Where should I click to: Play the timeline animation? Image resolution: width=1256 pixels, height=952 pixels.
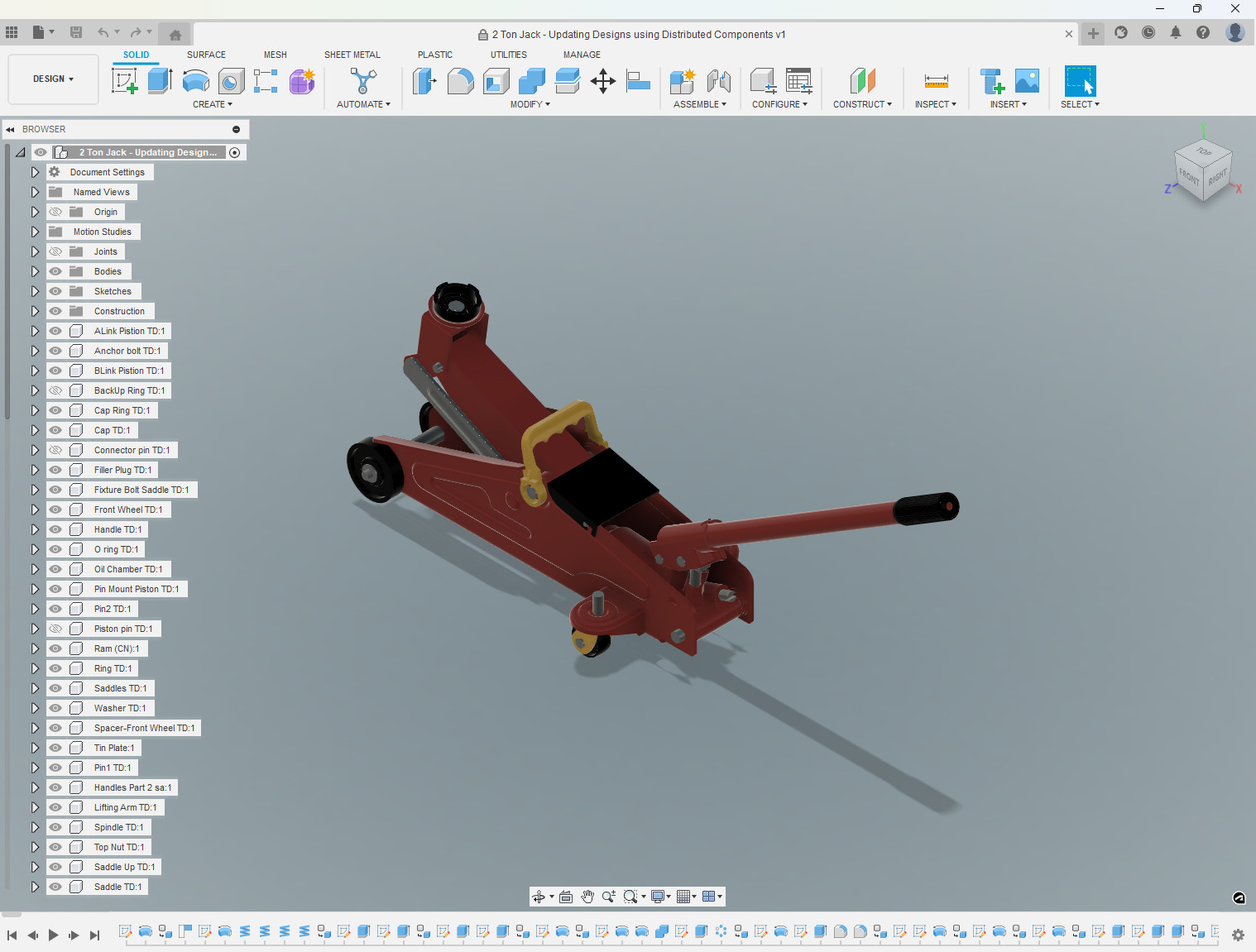53,935
